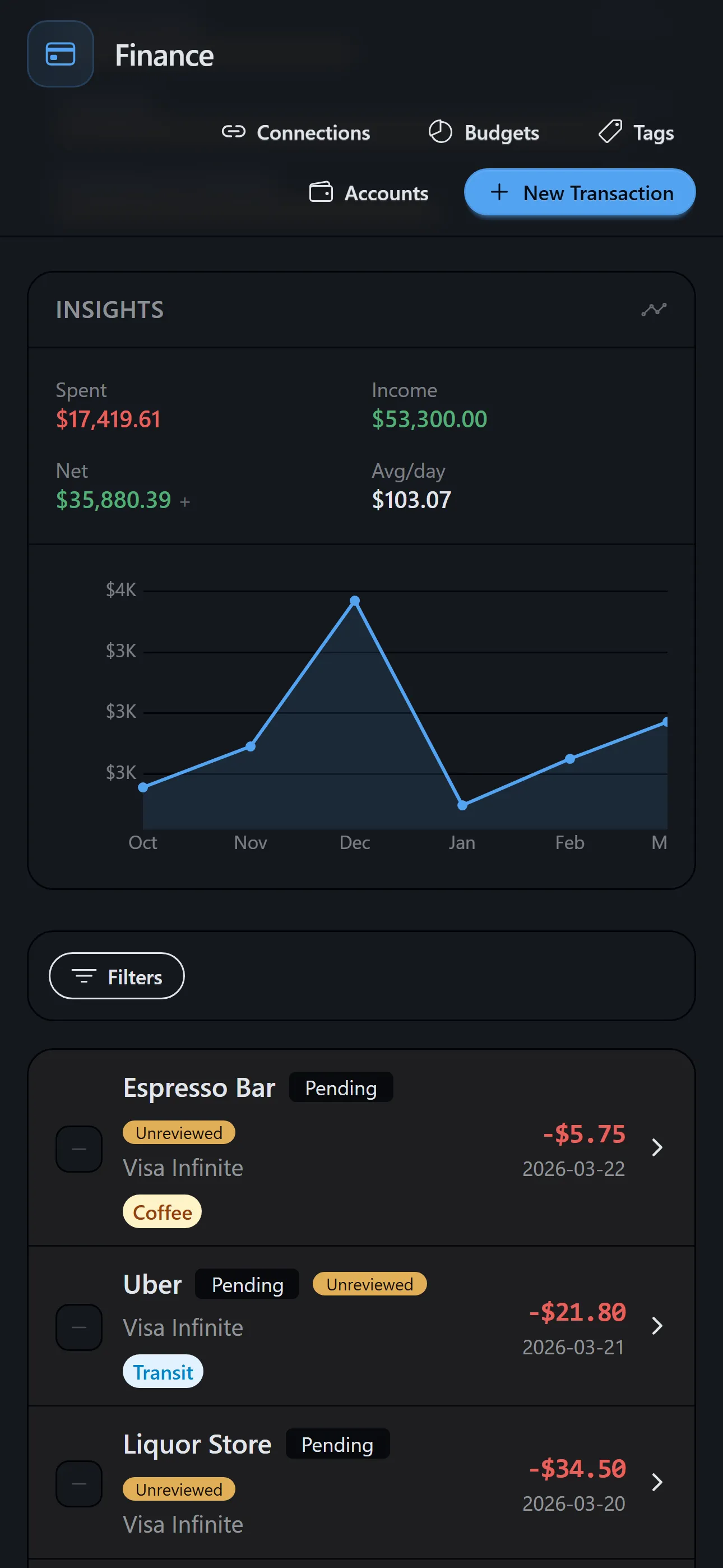Click the funnel icon in Filters
The width and height of the screenshot is (723, 1568).
coord(85,975)
